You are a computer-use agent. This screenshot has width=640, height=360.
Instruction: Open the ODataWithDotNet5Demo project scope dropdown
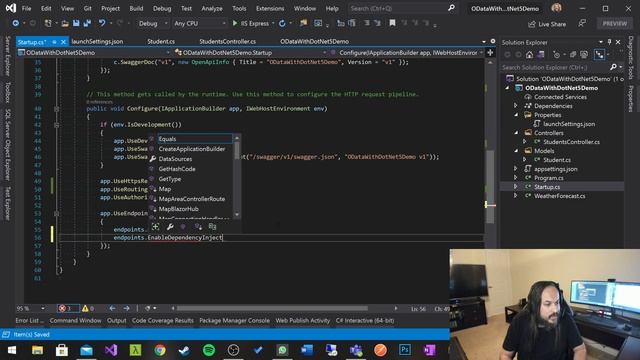tap(95, 53)
